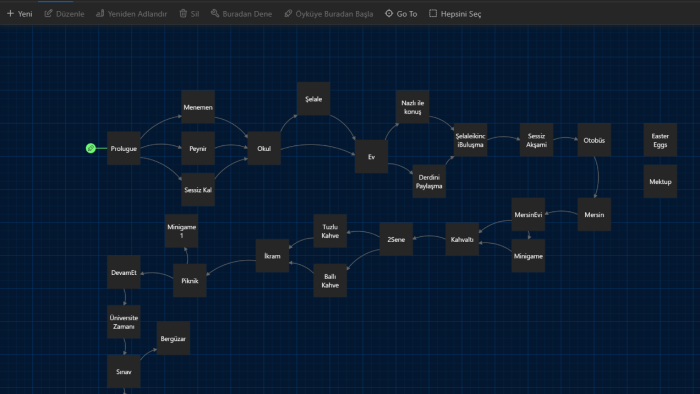Viewport: 700px width, 394px height.
Task: Click Öyküye Buradan Başla button
Action: pos(329,14)
